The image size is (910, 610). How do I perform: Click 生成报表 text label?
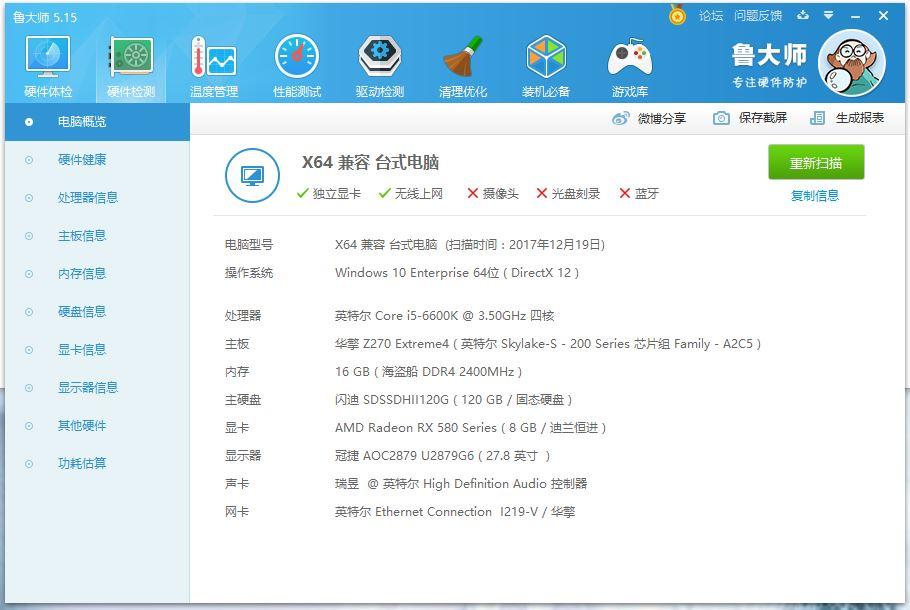[860, 118]
